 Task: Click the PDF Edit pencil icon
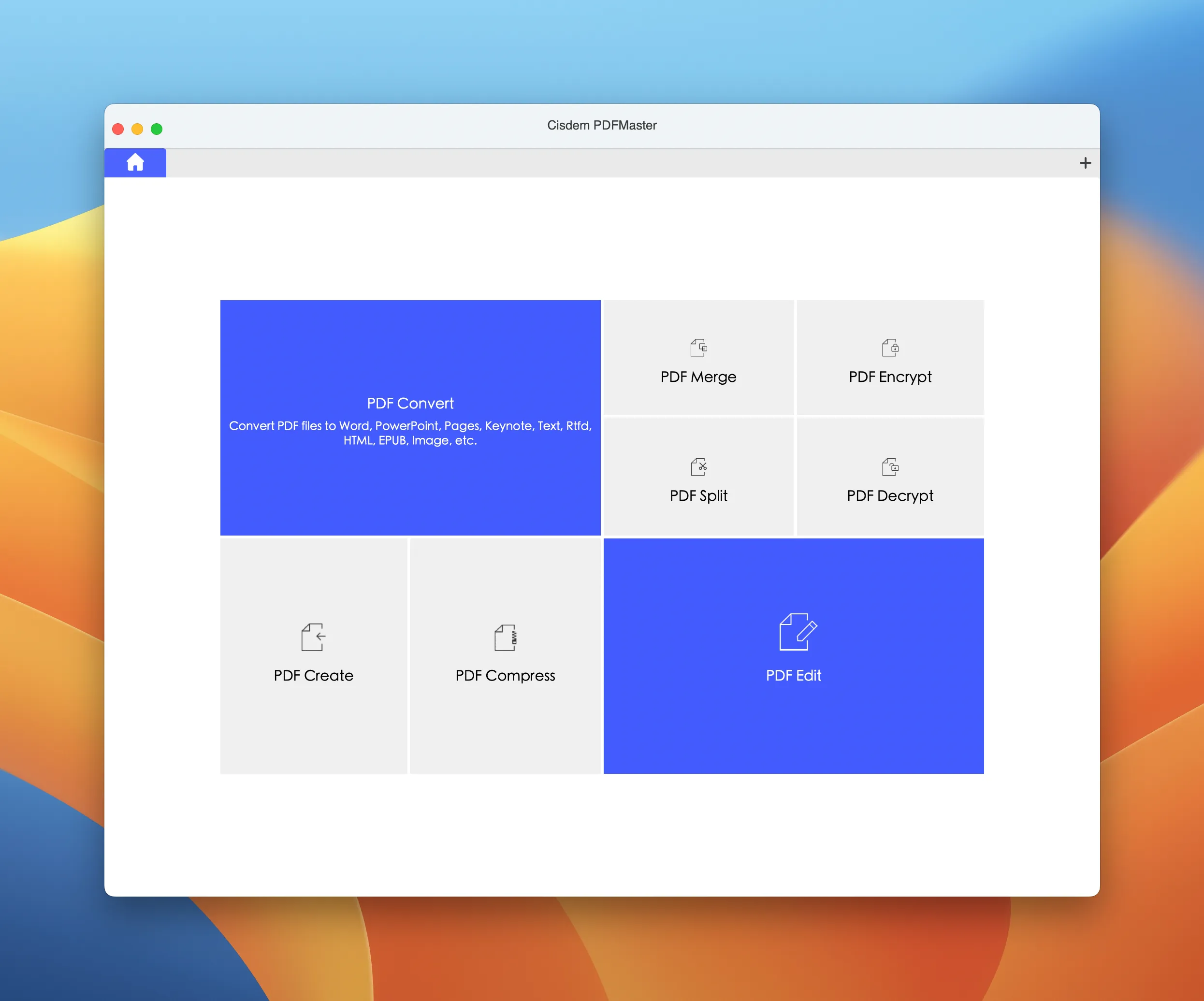tap(798, 631)
